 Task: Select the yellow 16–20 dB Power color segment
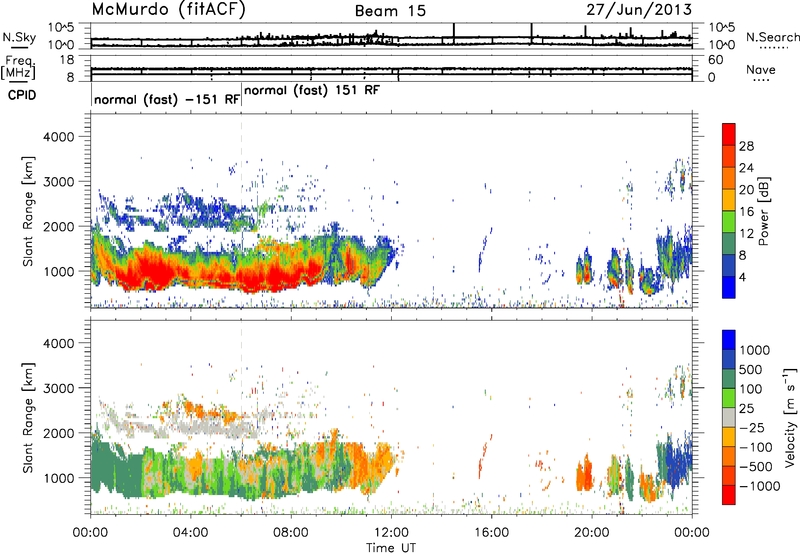pos(729,200)
